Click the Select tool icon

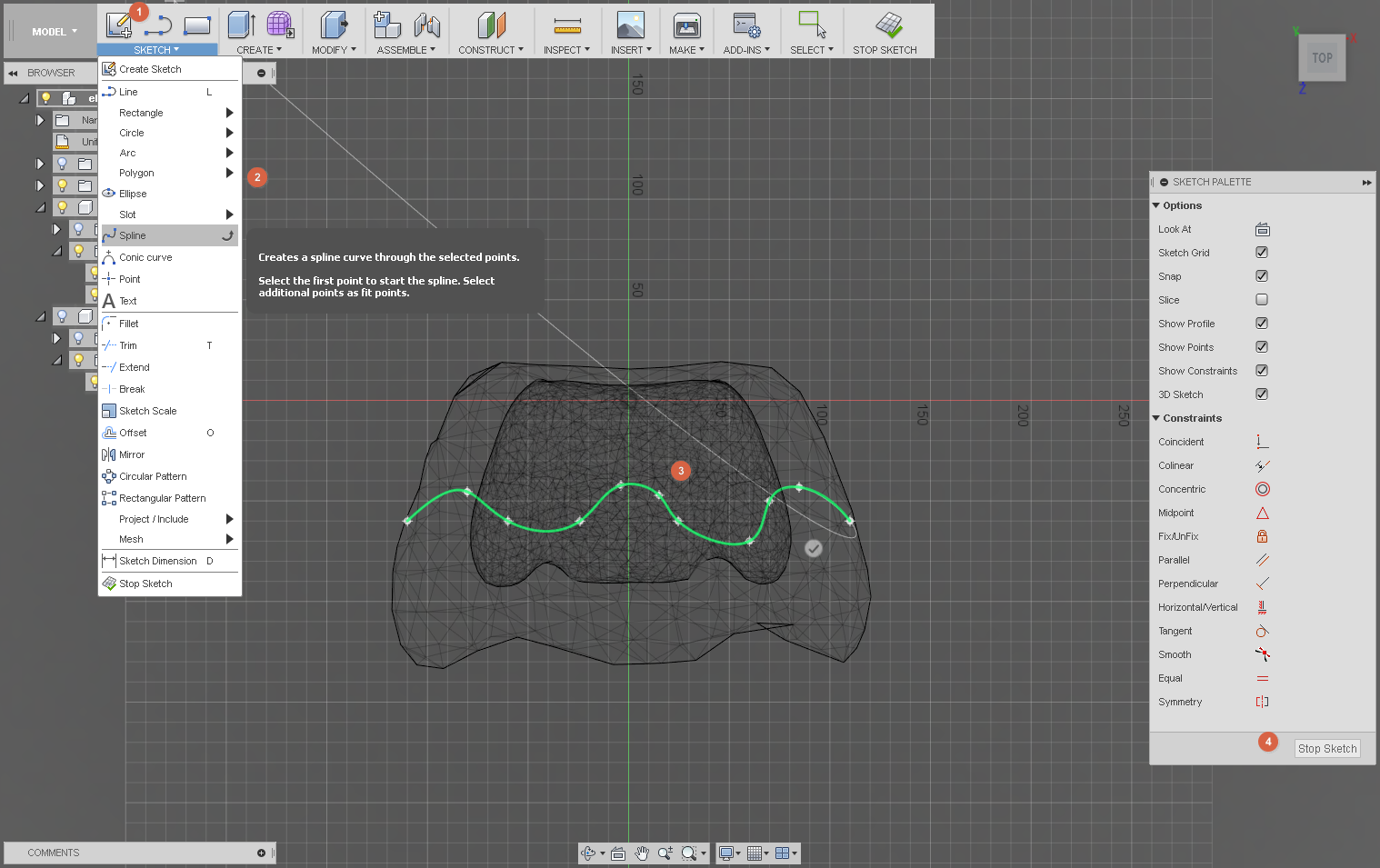812,25
